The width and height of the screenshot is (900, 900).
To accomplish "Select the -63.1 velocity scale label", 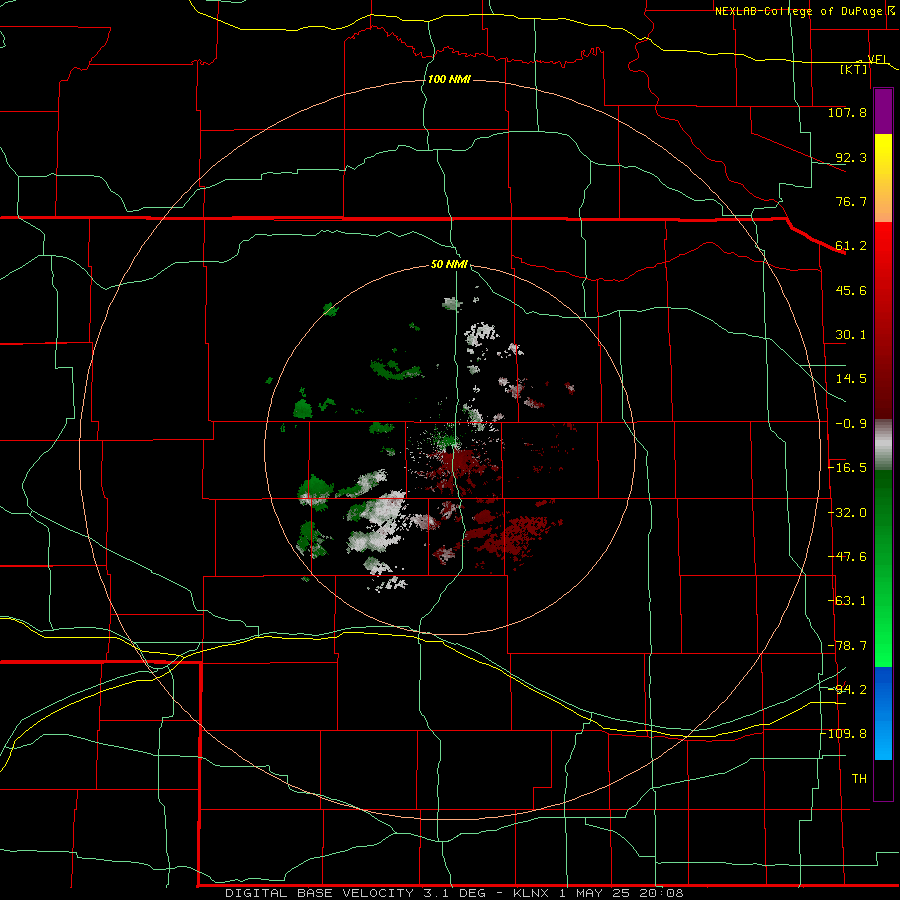I will (x=847, y=601).
